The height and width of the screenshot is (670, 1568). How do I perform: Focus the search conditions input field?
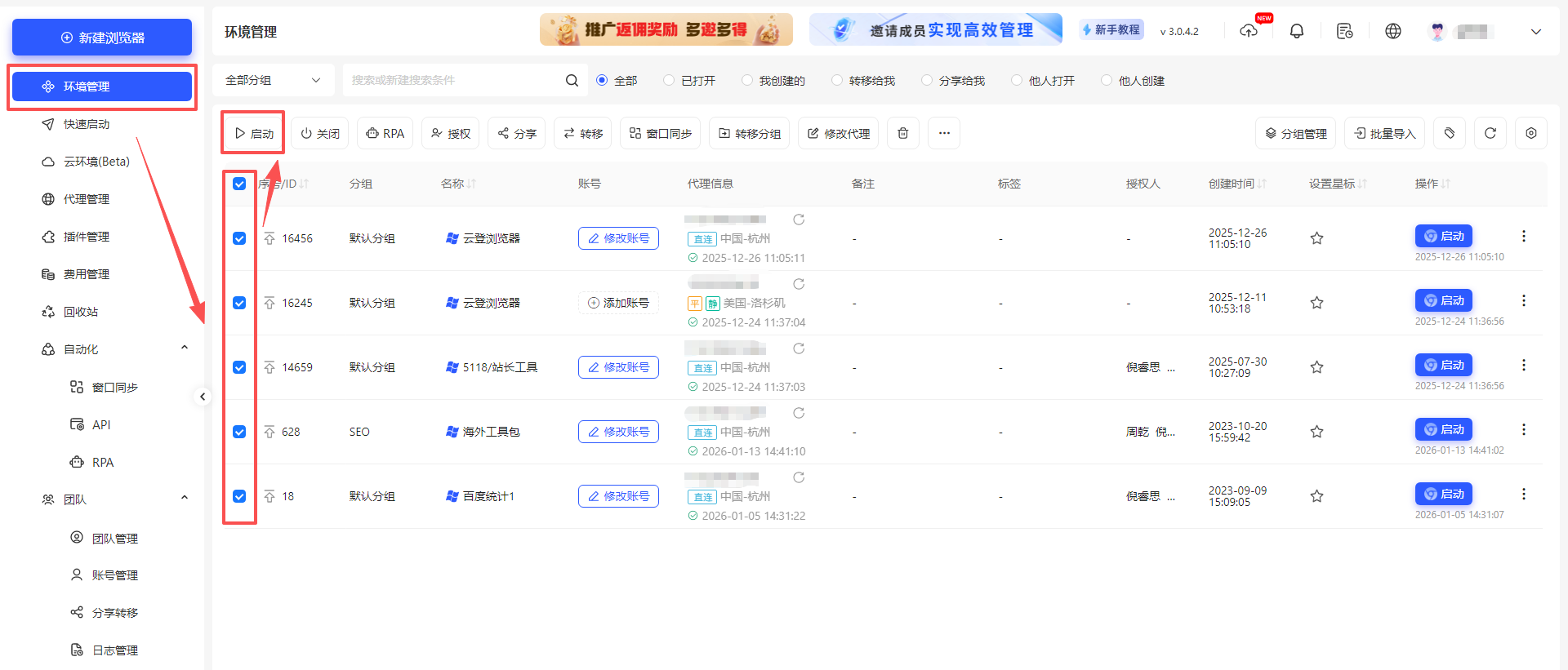453,80
